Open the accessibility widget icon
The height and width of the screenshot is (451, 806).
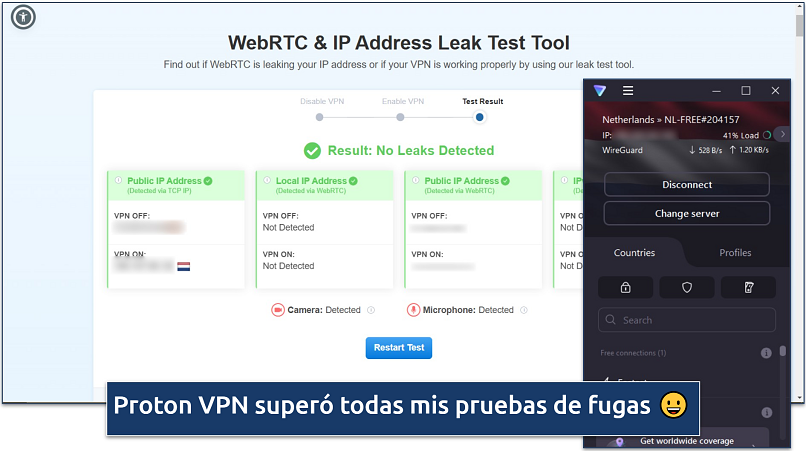[x=23, y=17]
